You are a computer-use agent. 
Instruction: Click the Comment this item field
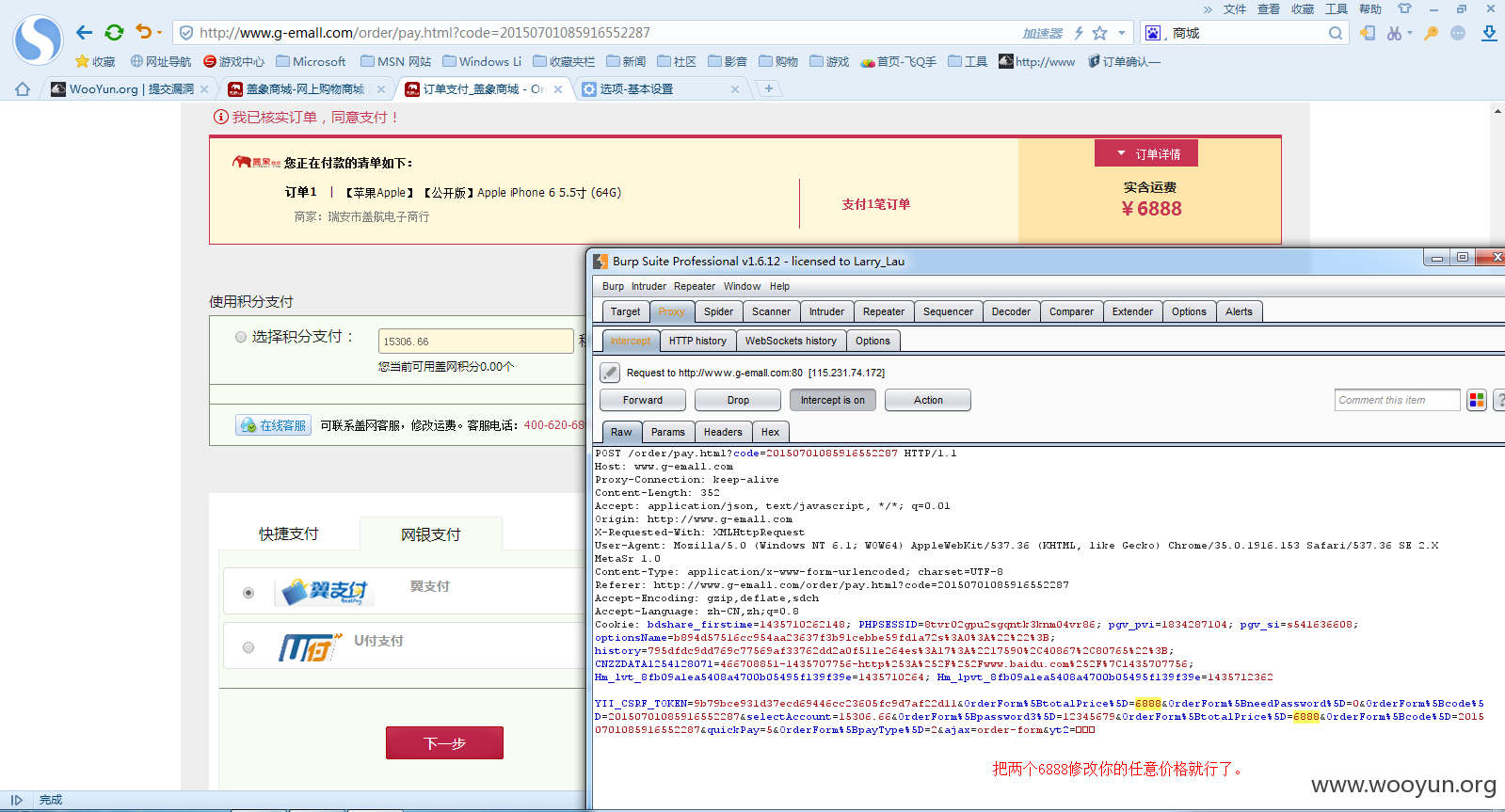pos(1398,400)
